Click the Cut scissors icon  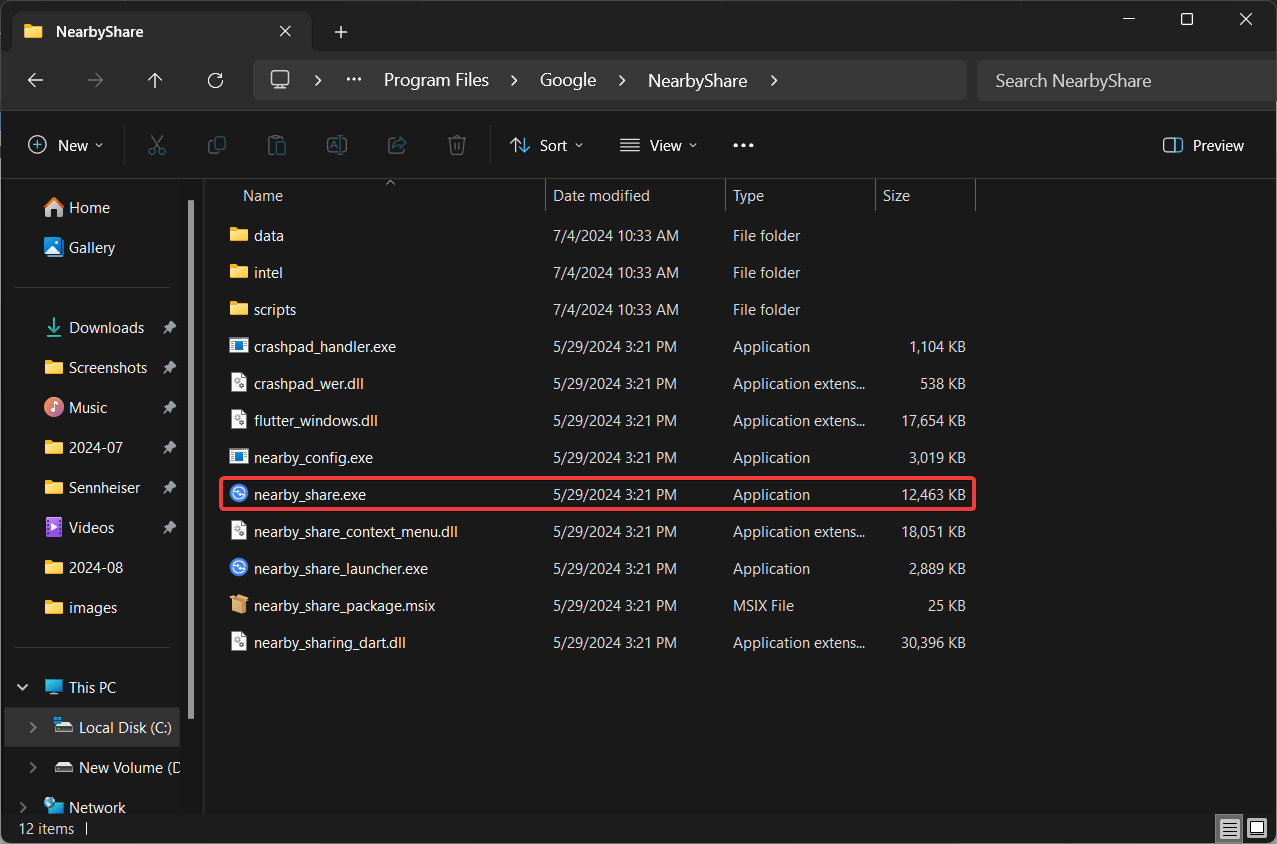pyautogui.click(x=156, y=146)
